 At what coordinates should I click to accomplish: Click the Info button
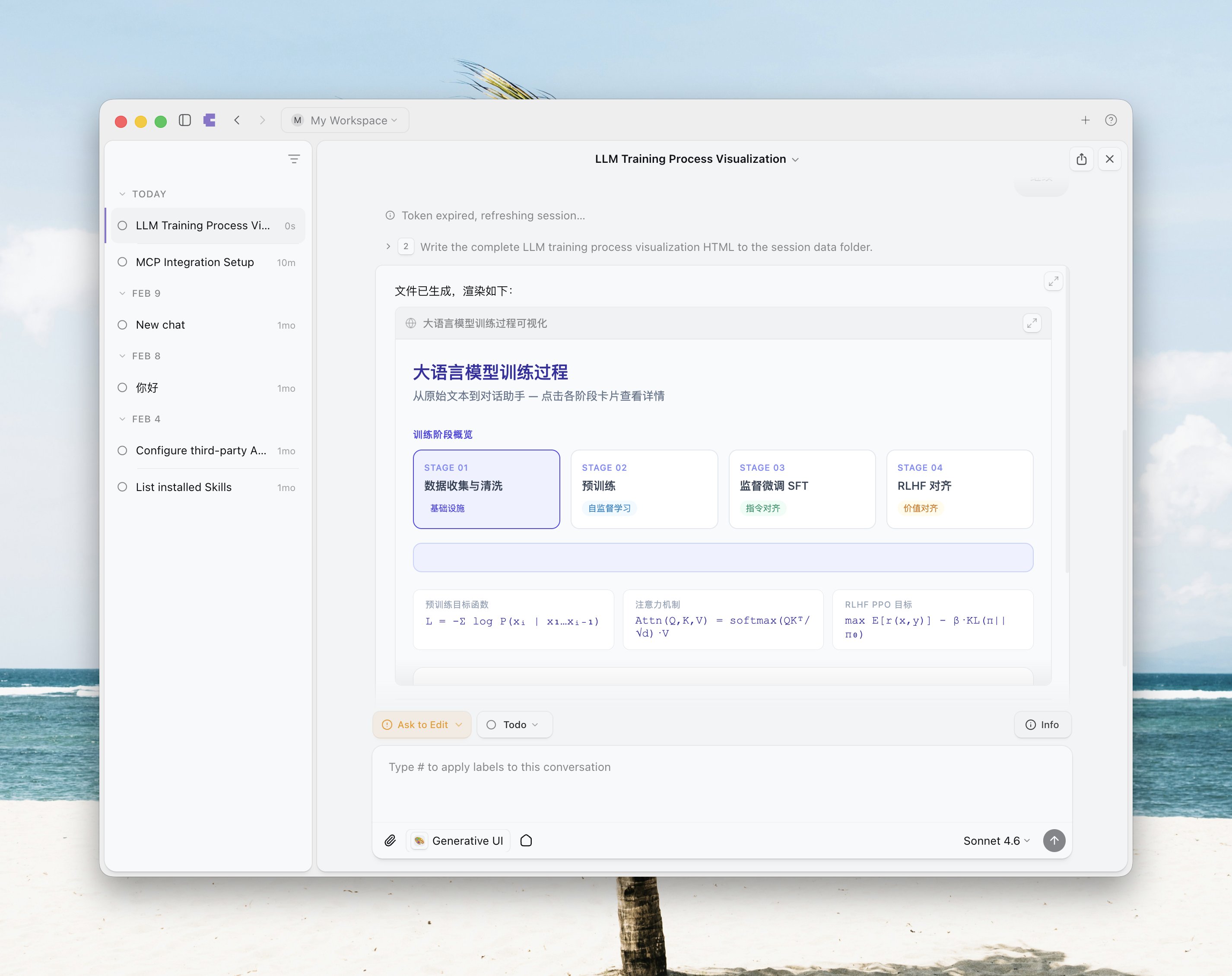point(1042,725)
